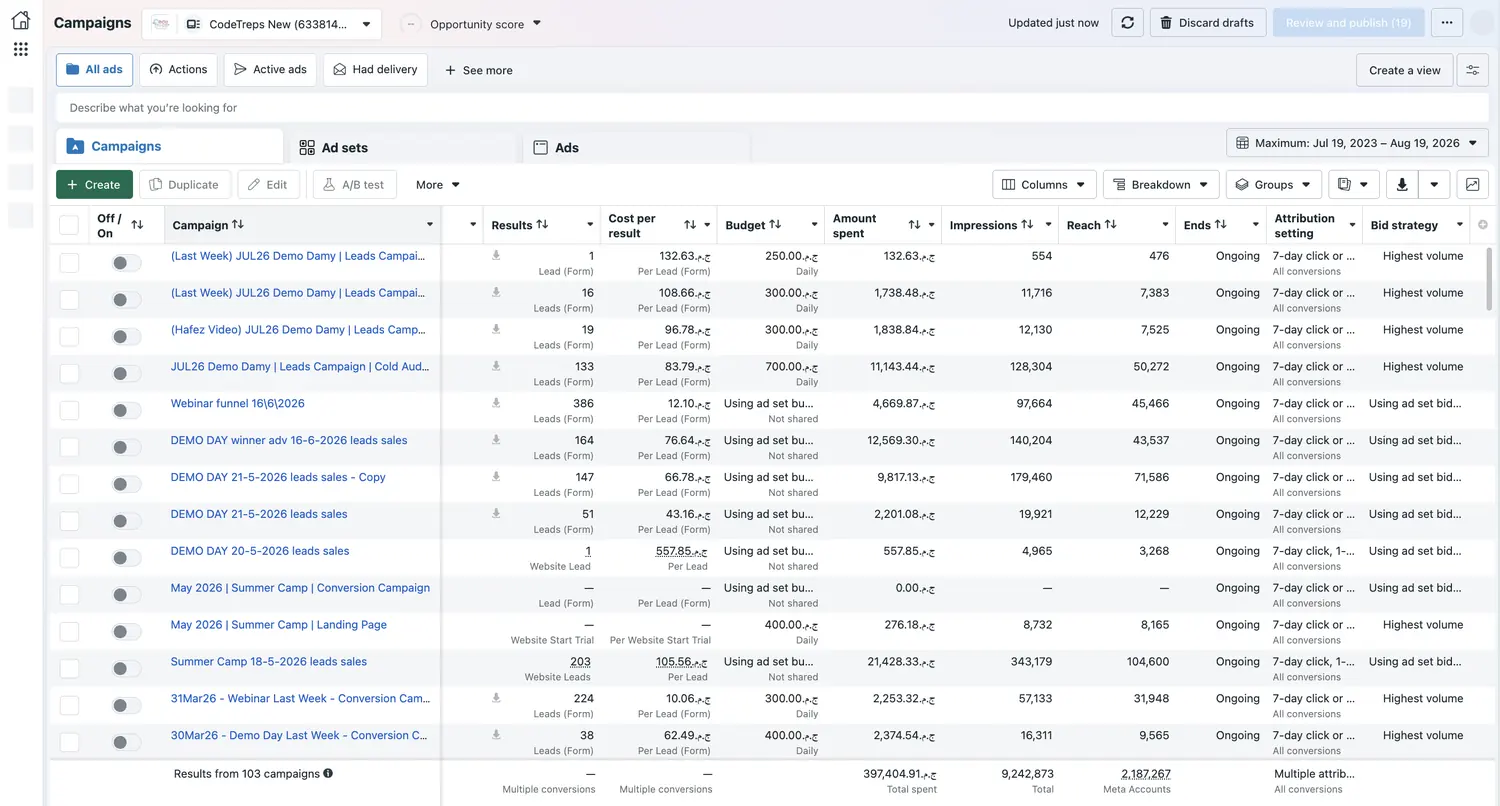This screenshot has width=1500, height=806.
Task: Open the date range picker dropdown
Action: pyautogui.click(x=1357, y=143)
